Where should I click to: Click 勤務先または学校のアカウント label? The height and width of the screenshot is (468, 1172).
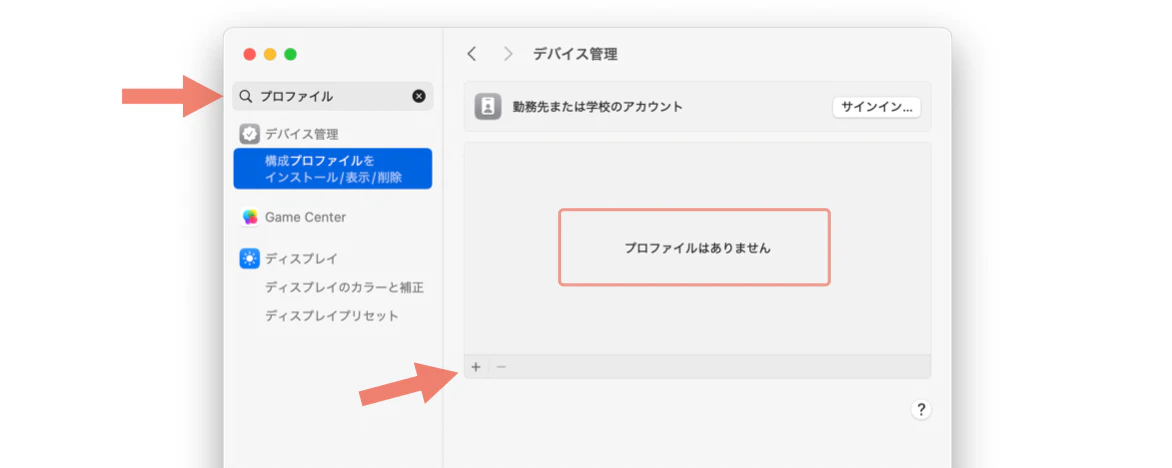pos(597,107)
